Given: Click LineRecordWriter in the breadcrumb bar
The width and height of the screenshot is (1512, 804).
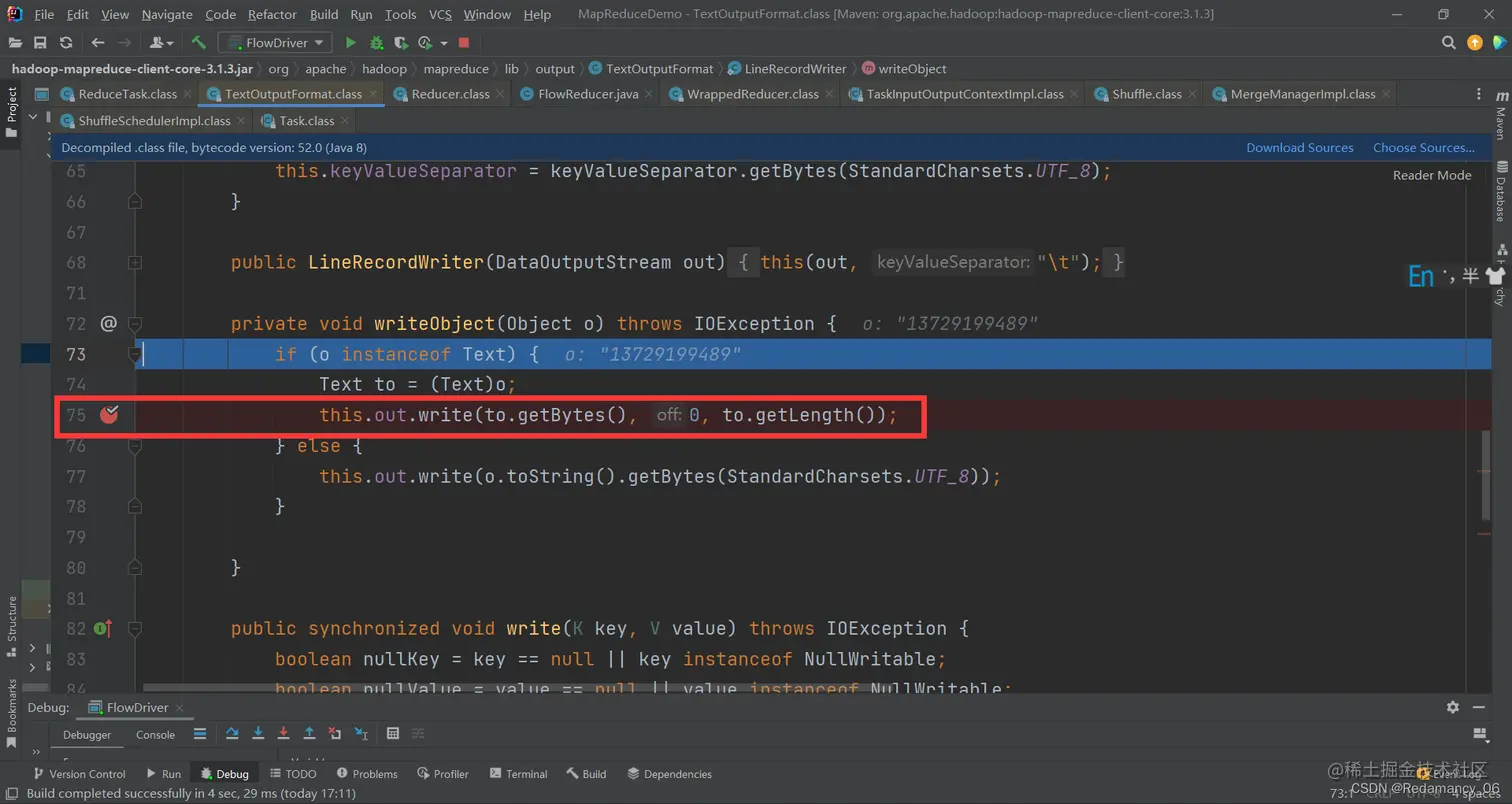Looking at the screenshot, I should [x=796, y=69].
